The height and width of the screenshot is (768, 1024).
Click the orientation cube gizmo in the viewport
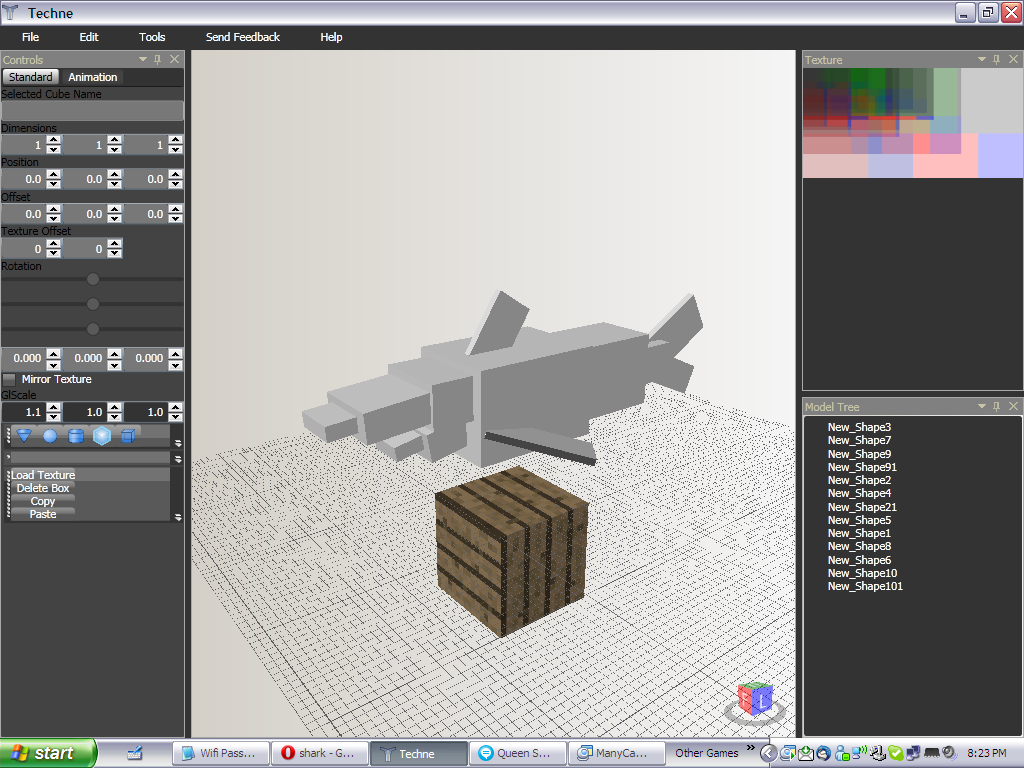pyautogui.click(x=755, y=702)
